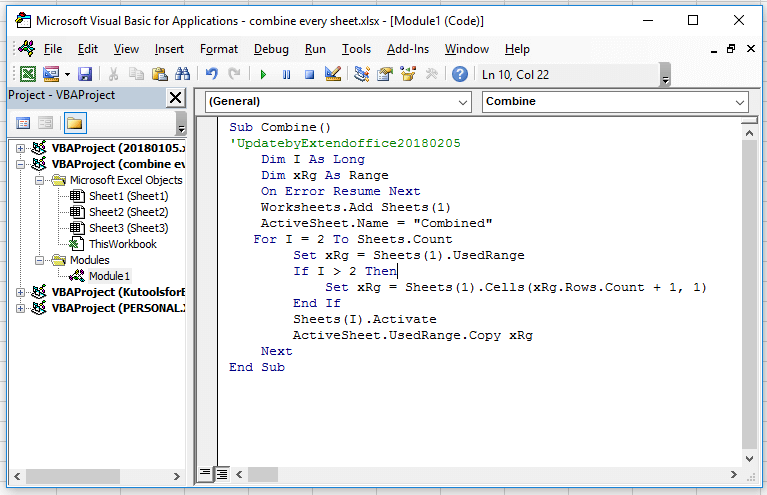Open the Find binoculars icon
767x495 pixels.
[183, 74]
